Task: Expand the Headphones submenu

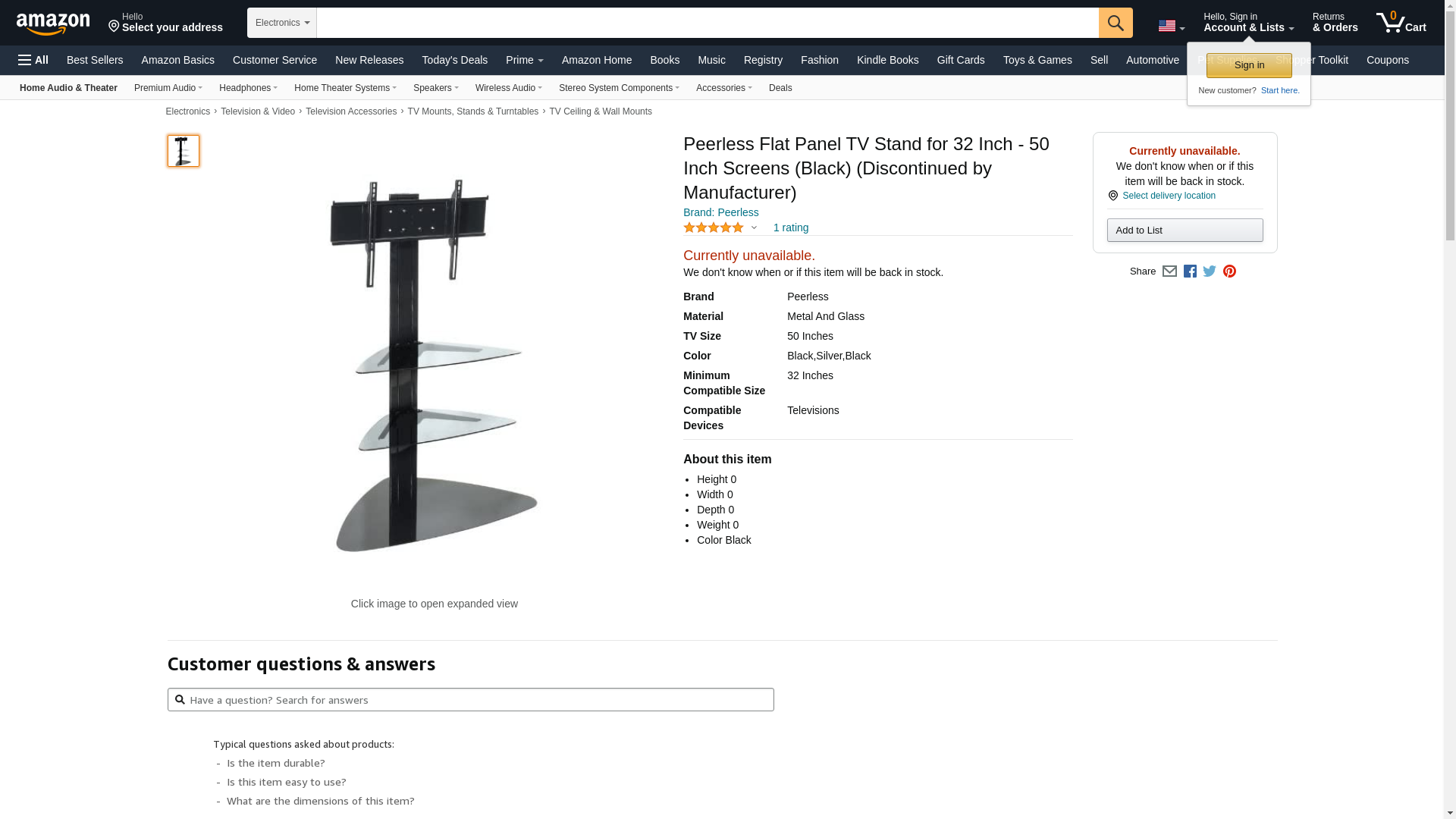Action: pos(248,88)
